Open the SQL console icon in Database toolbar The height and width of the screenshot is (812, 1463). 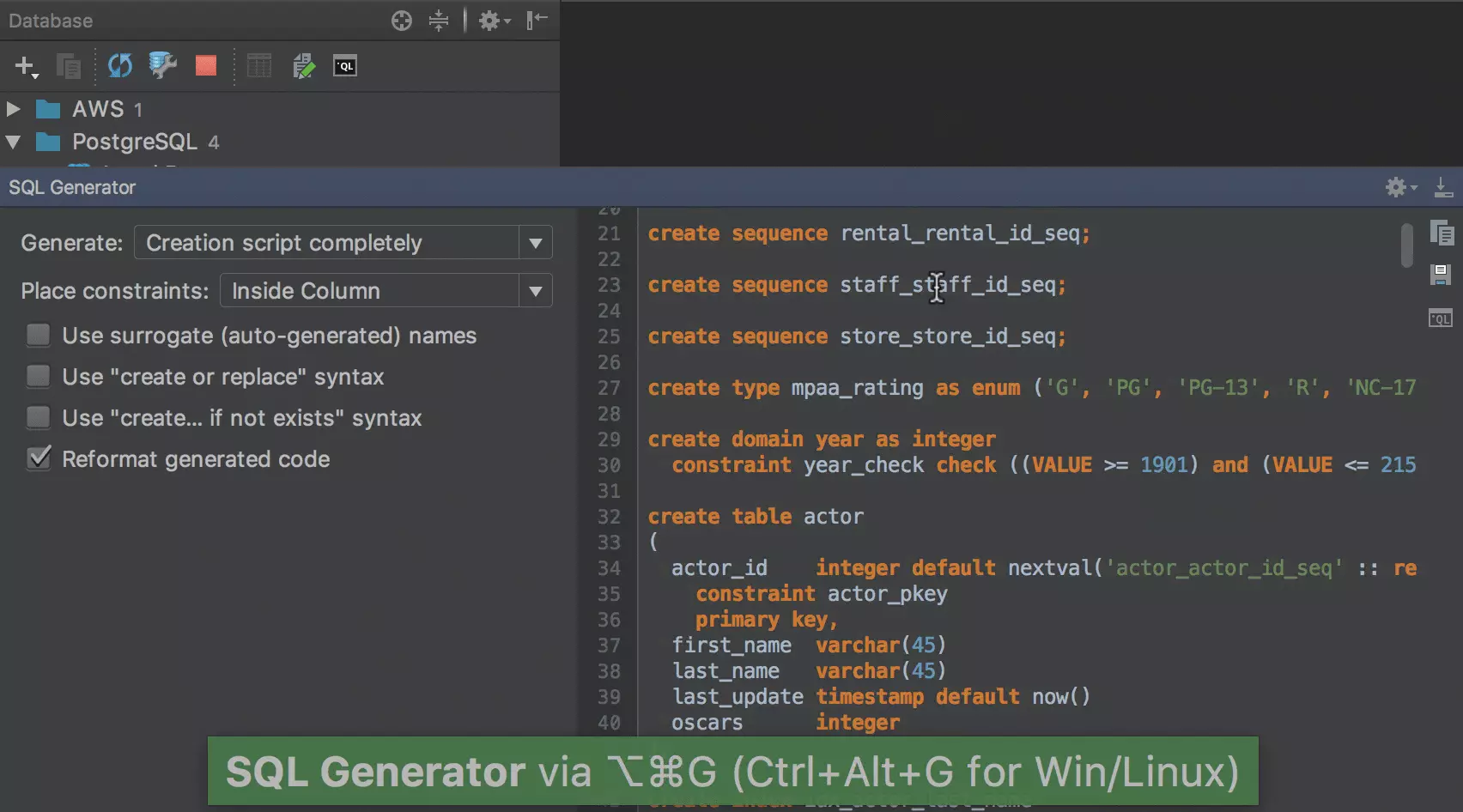click(x=345, y=66)
